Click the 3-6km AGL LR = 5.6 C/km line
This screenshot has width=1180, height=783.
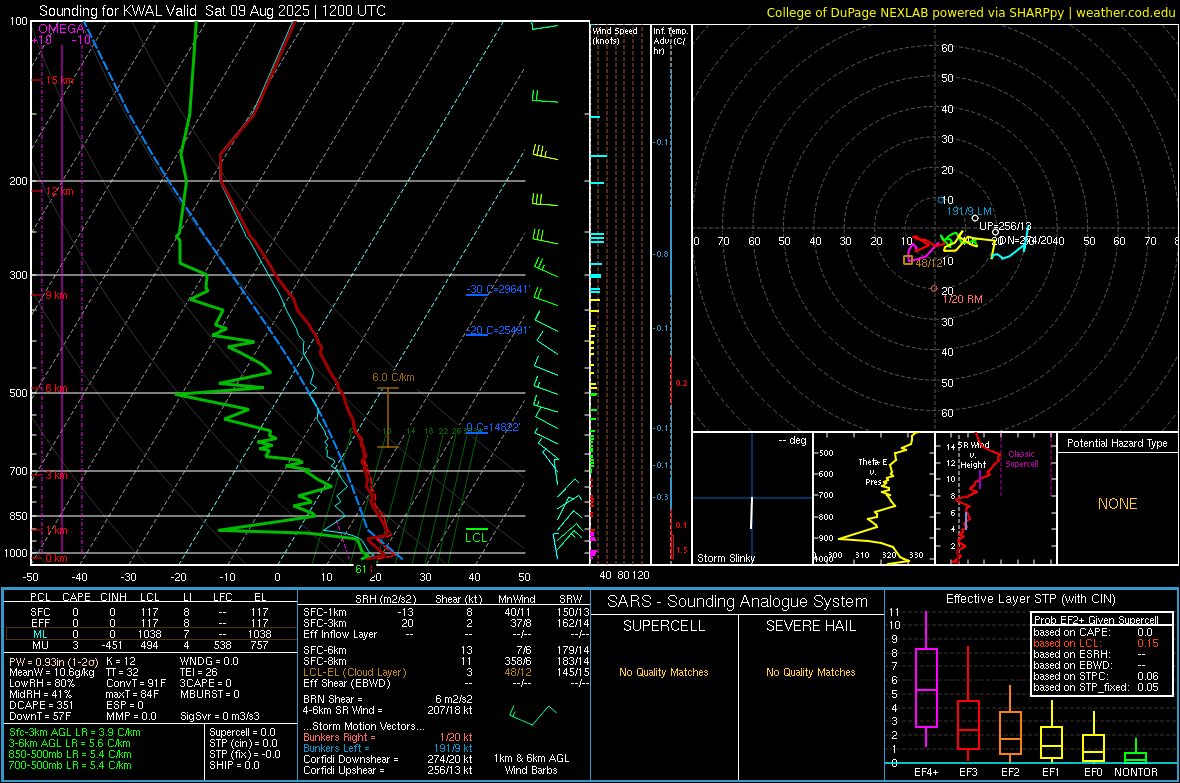(70, 743)
